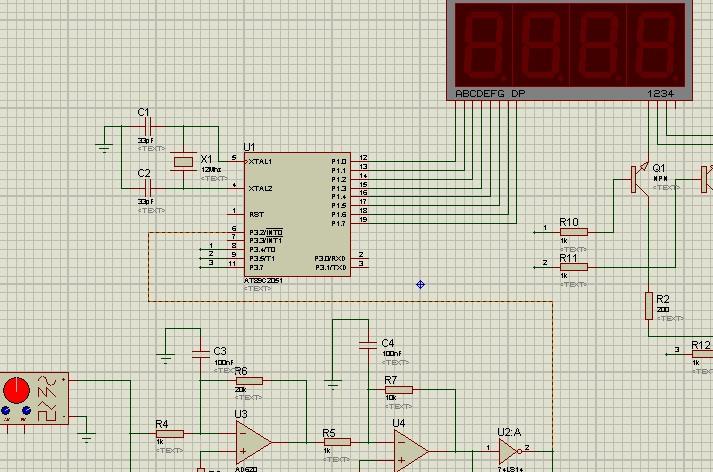Image resolution: width=713 pixels, height=472 pixels.
Task: Click the 'ABCDEFG' segment pin label
Action: coord(480,94)
